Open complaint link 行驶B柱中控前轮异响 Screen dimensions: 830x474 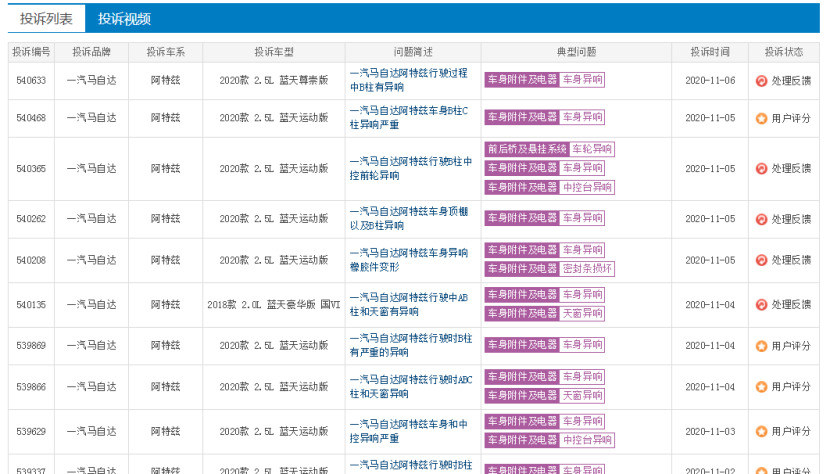tap(411, 168)
